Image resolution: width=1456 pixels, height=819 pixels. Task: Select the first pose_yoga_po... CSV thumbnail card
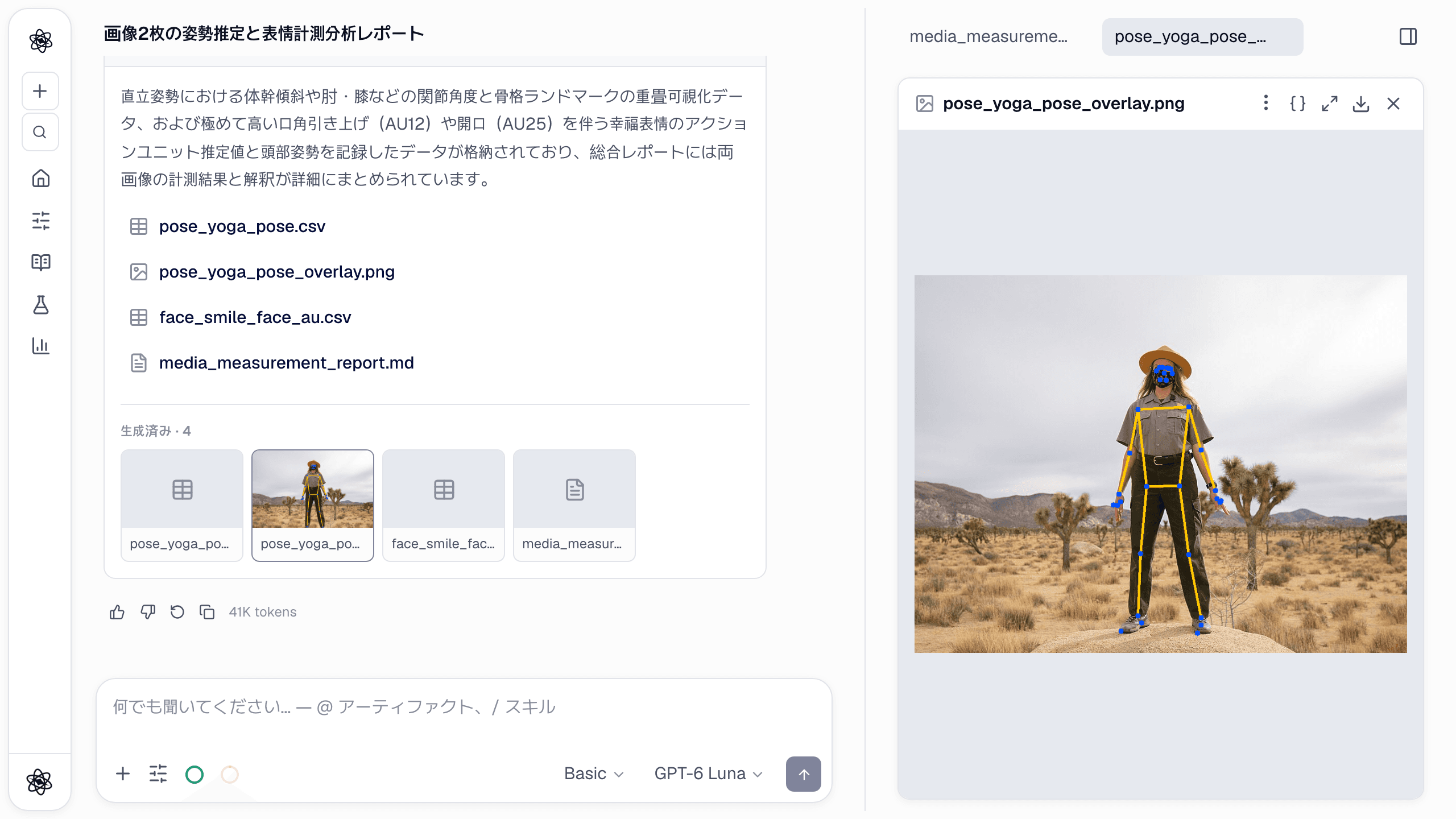coord(182,505)
